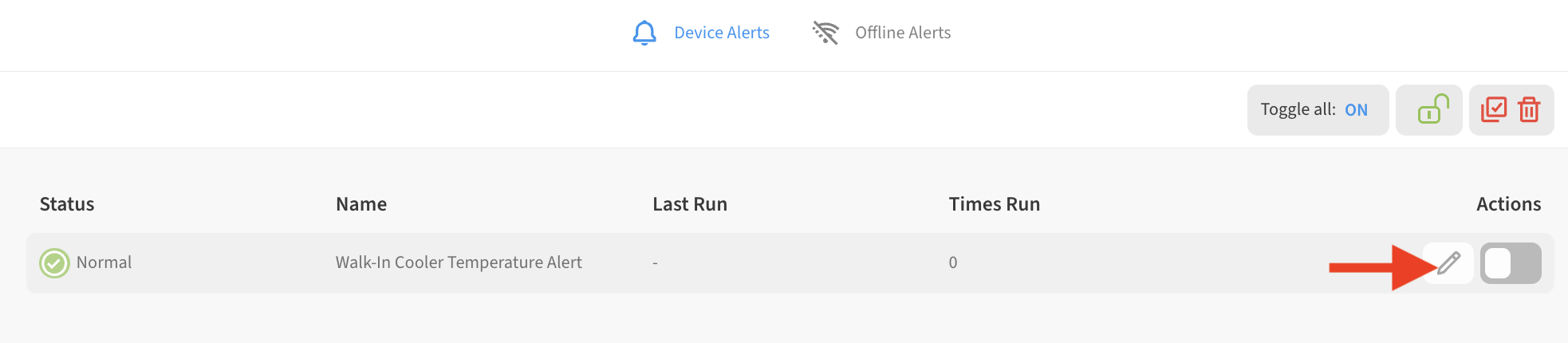Click the Device Alerts bell icon
This screenshot has height=343, width=1568.
click(644, 33)
